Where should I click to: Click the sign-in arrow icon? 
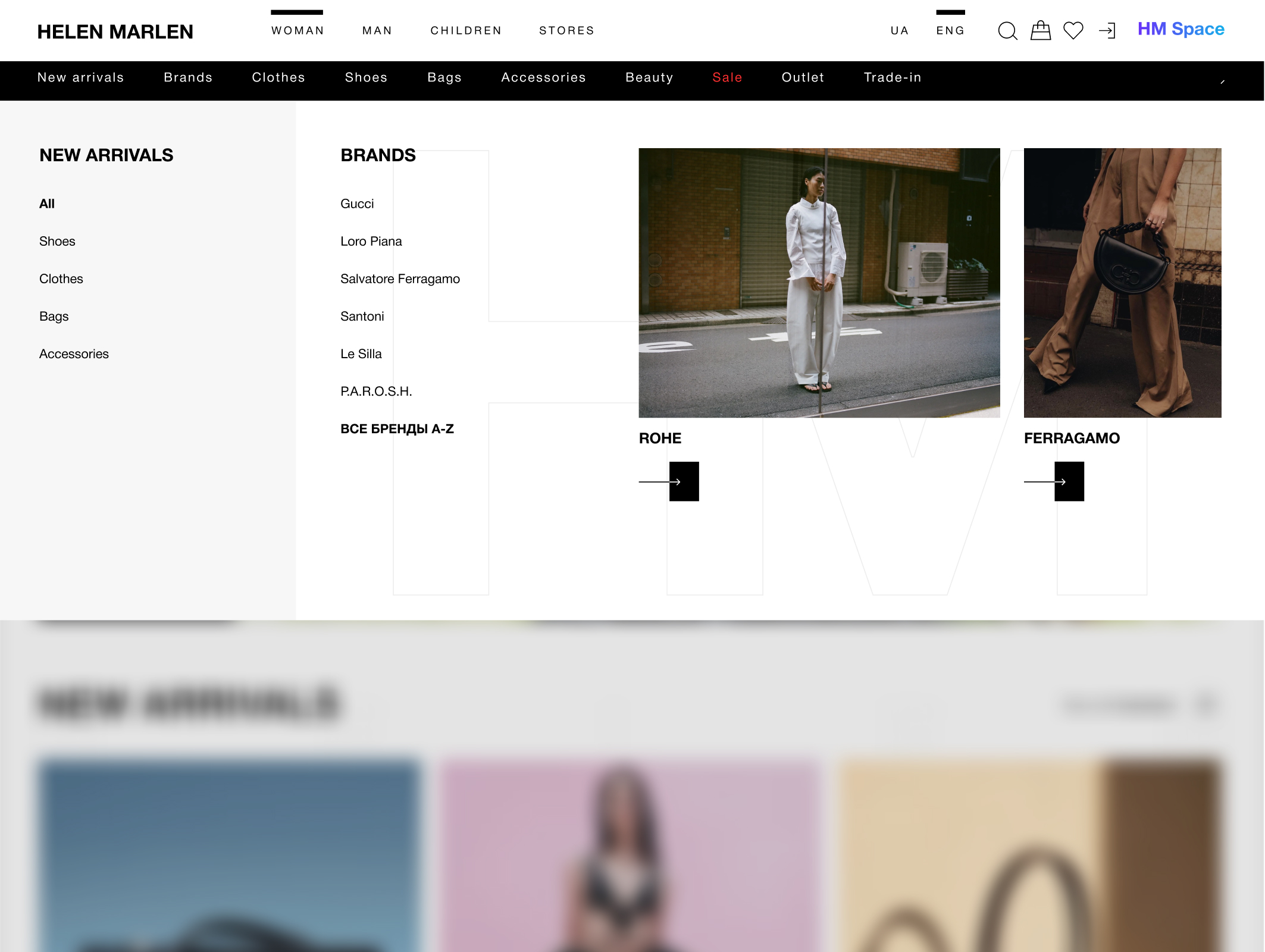pyautogui.click(x=1107, y=31)
